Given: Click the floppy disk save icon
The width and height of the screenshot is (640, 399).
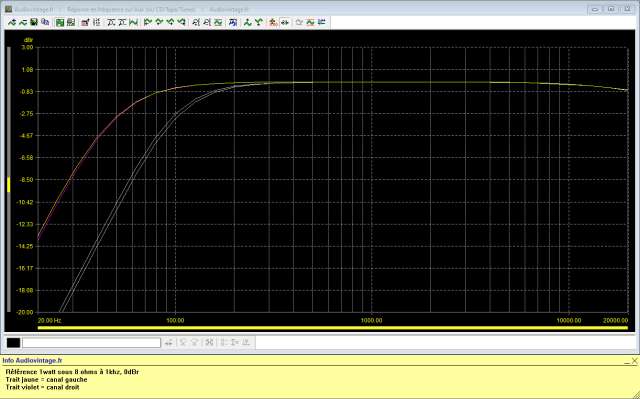Looking at the screenshot, I should 34,22.
